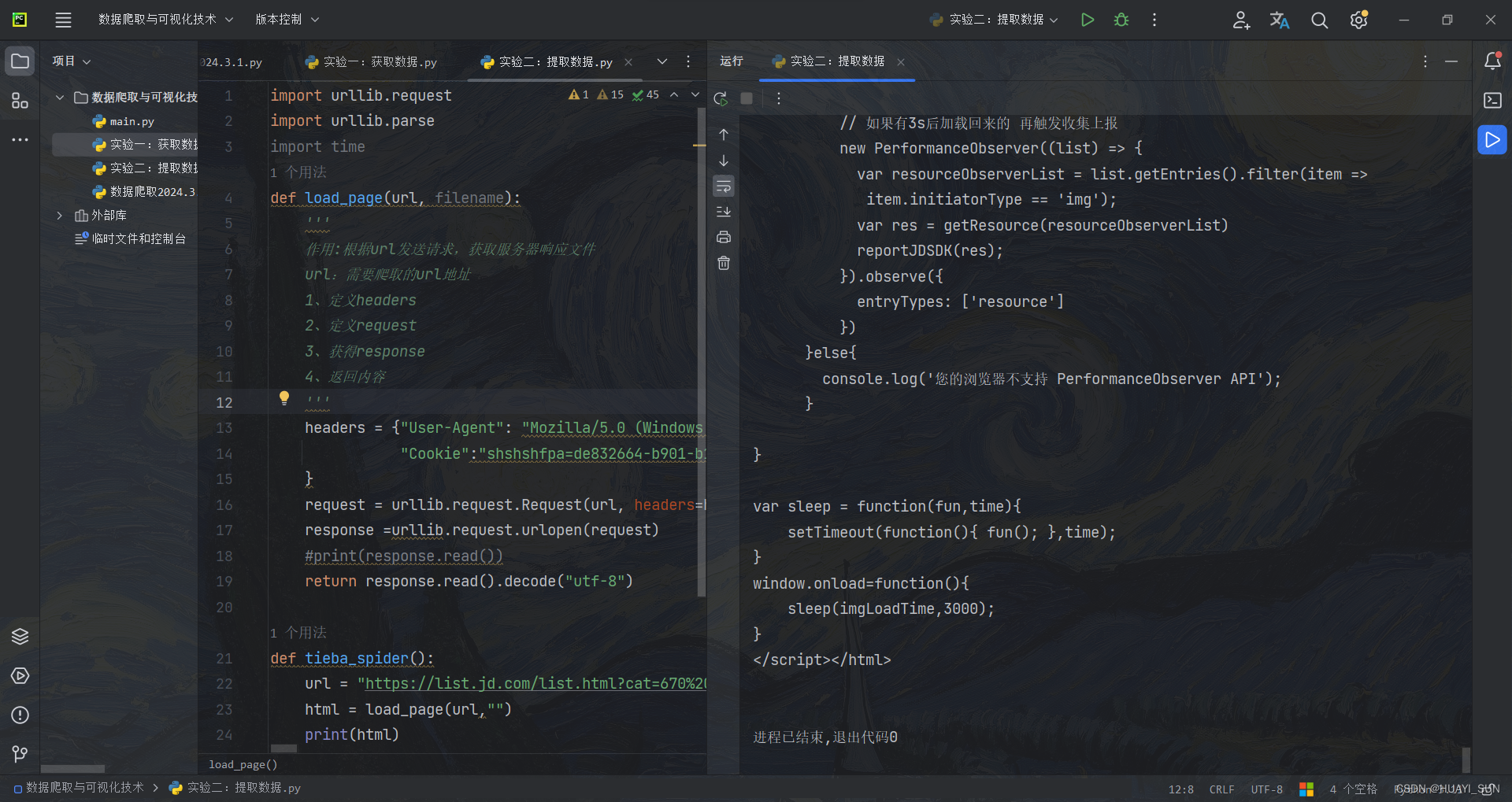The height and width of the screenshot is (802, 1512).
Task: Change CRLF line separator in status bar
Action: [1222, 789]
